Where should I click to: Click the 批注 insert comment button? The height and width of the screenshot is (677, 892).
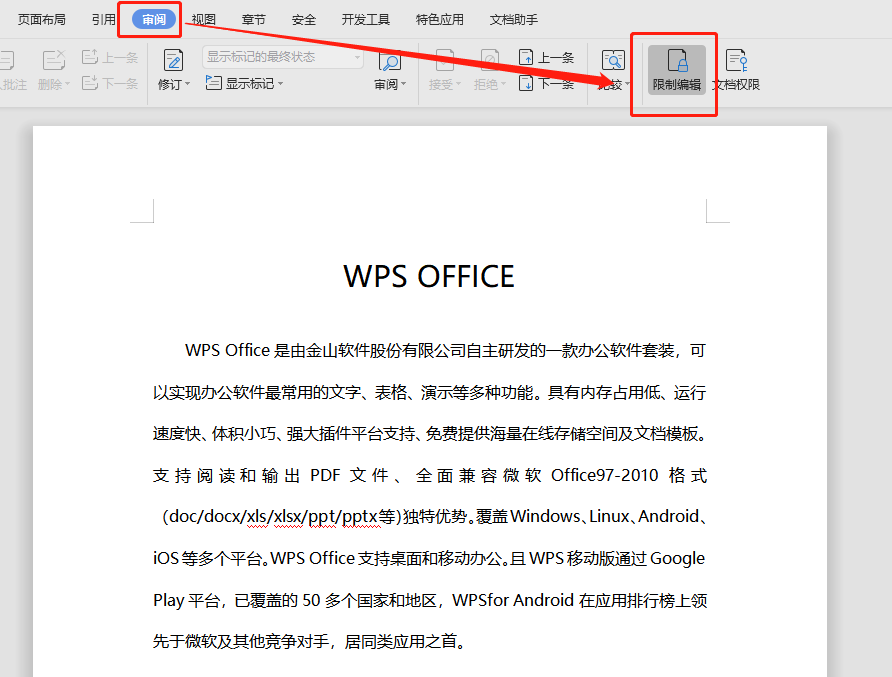pyautogui.click(x=13, y=70)
